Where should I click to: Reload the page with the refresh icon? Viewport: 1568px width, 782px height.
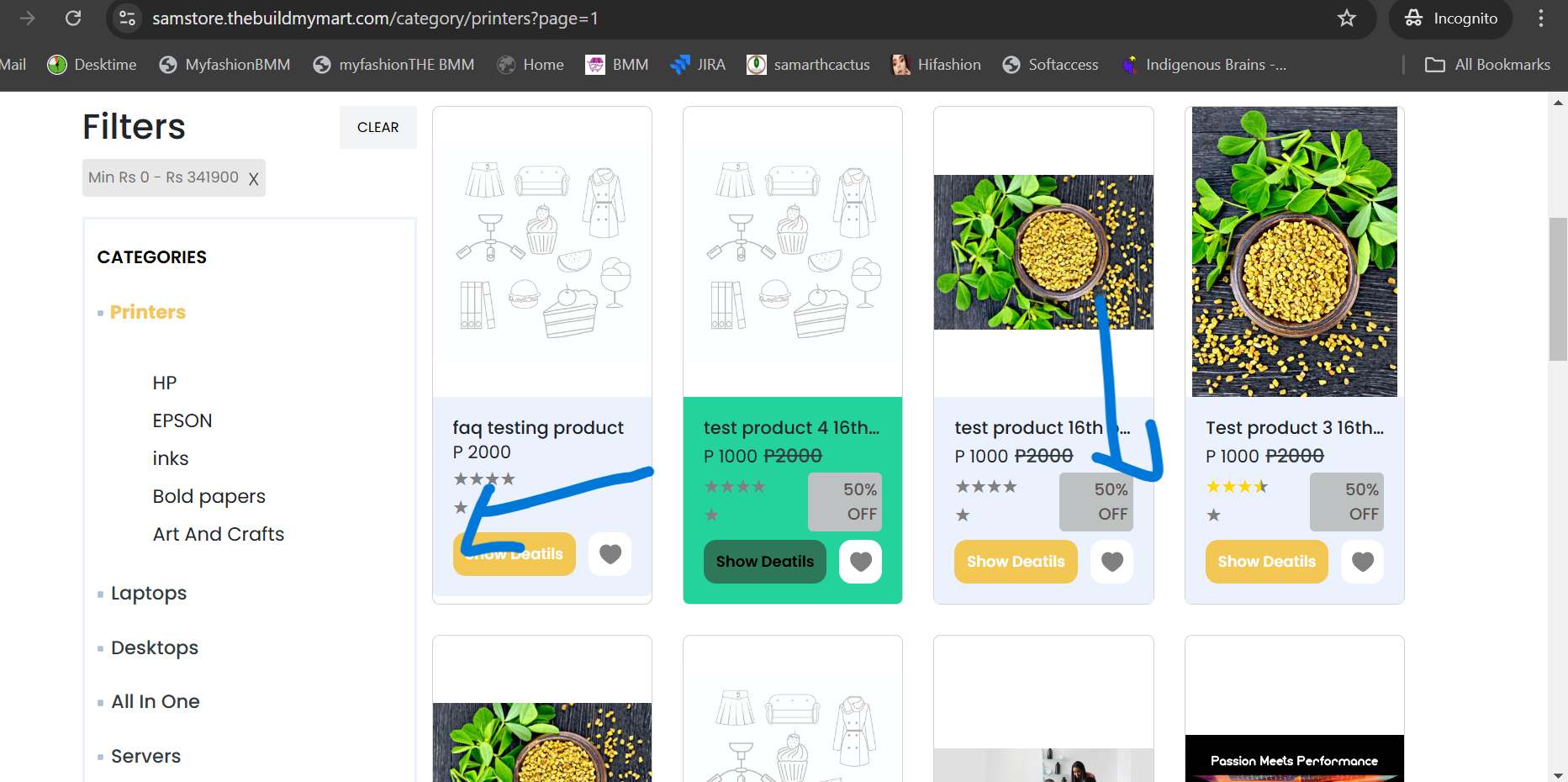(x=73, y=18)
